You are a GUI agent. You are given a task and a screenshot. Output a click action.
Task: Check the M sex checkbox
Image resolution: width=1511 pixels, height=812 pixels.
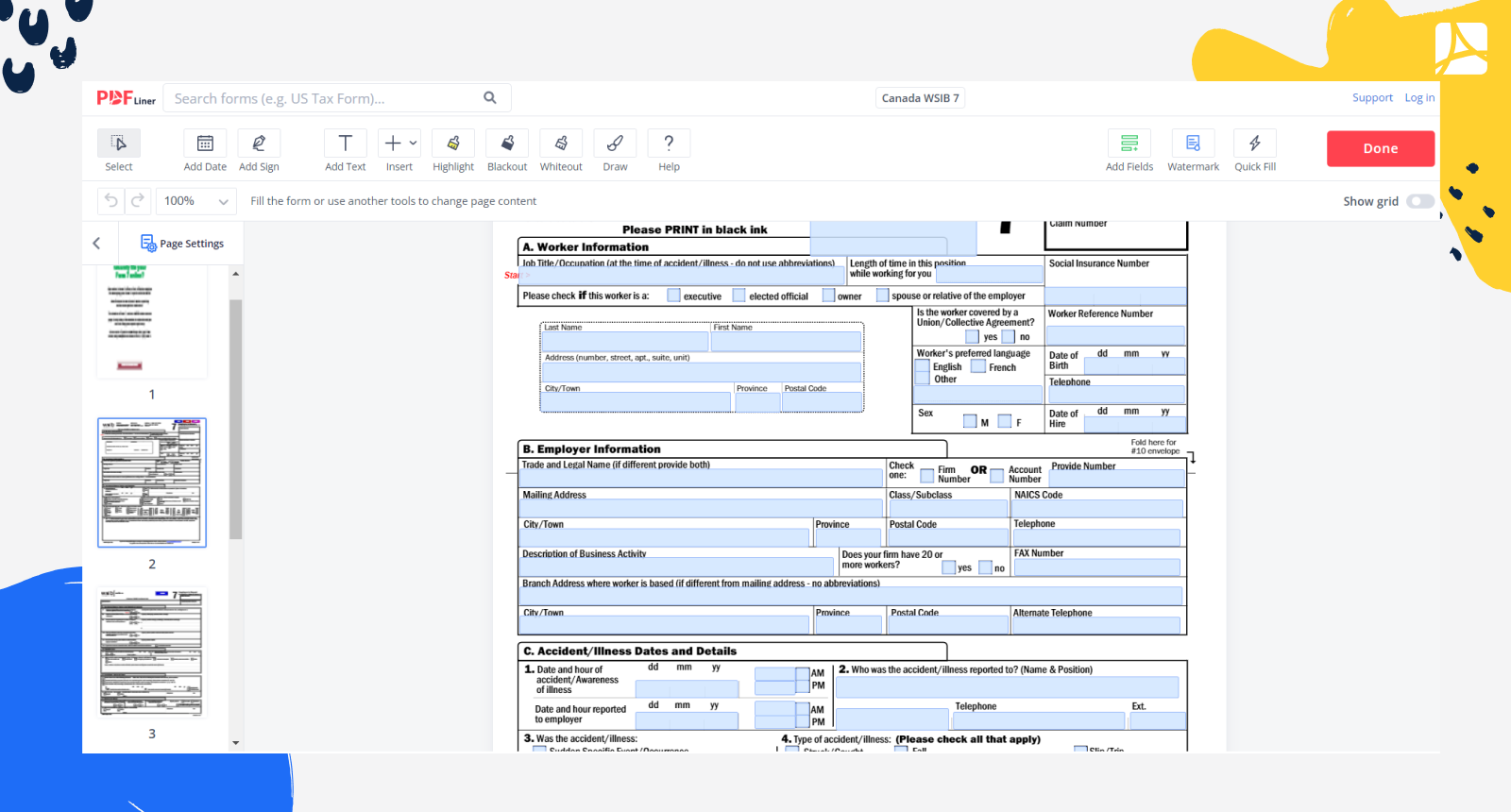coord(970,421)
